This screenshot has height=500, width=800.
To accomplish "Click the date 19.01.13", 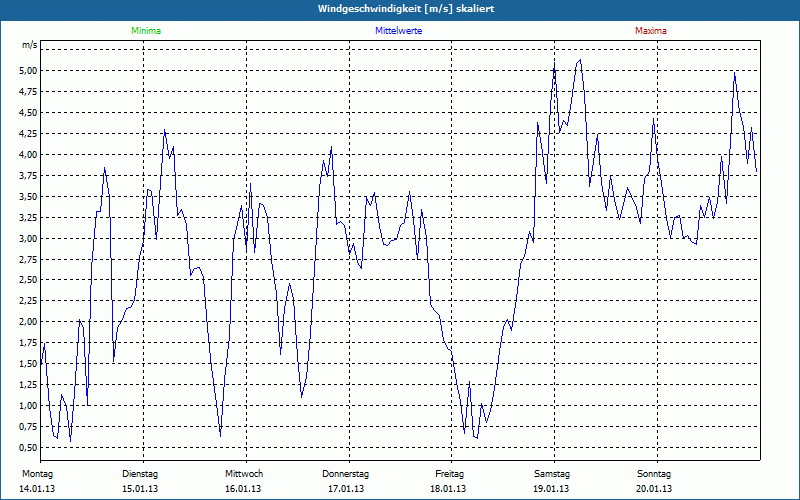I will point(551,489).
